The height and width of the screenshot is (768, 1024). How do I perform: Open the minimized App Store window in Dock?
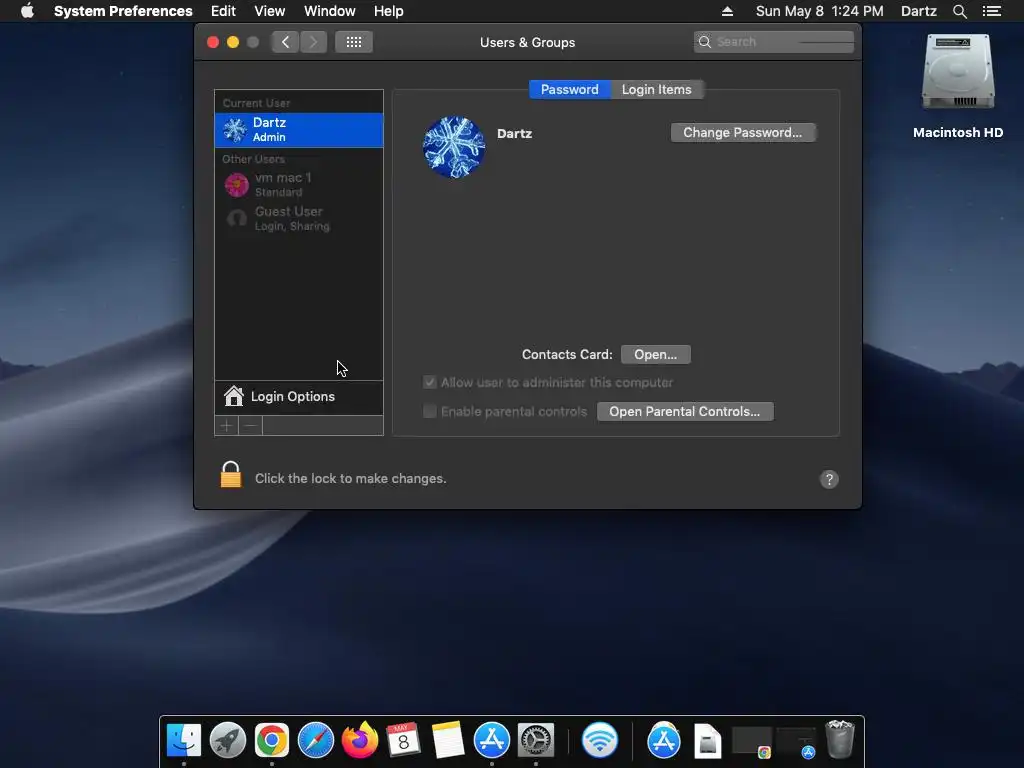796,743
